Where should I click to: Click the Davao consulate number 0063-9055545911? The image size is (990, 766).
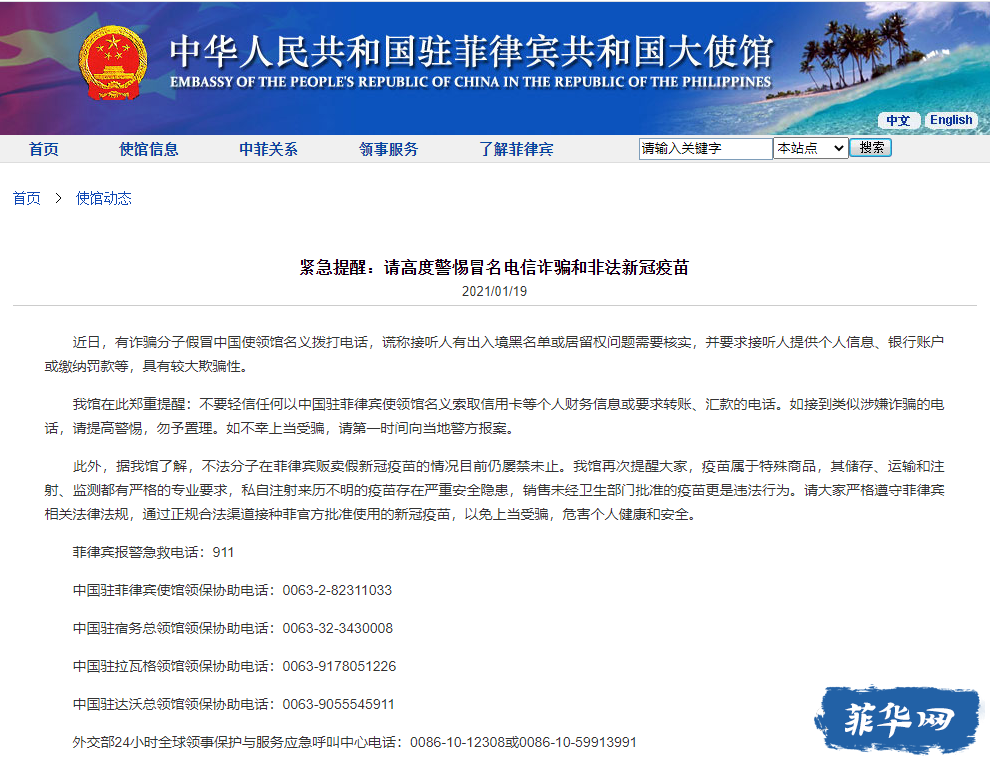click(338, 704)
